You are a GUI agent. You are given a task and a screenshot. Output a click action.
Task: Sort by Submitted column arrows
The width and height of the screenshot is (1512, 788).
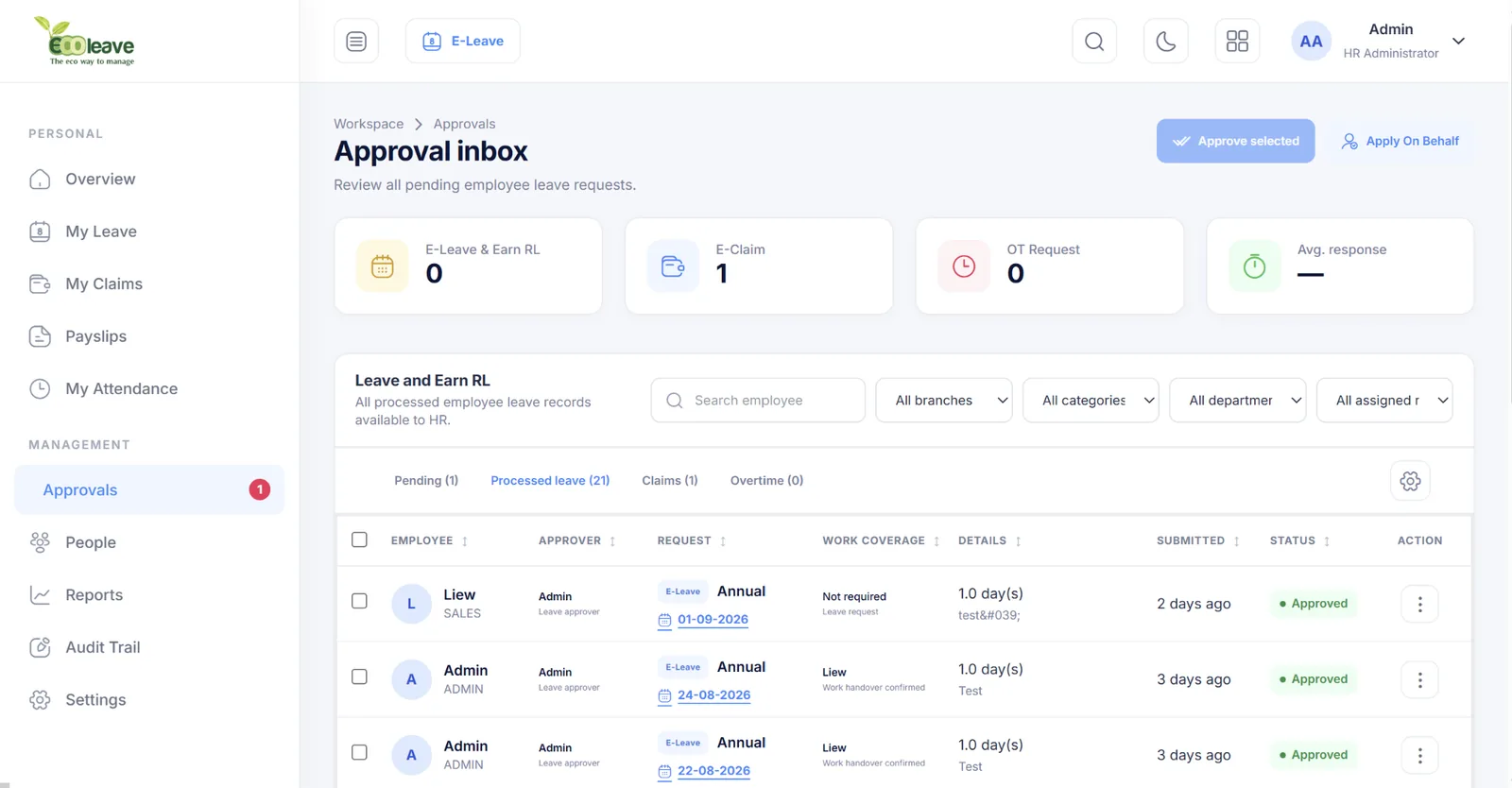tap(1236, 541)
